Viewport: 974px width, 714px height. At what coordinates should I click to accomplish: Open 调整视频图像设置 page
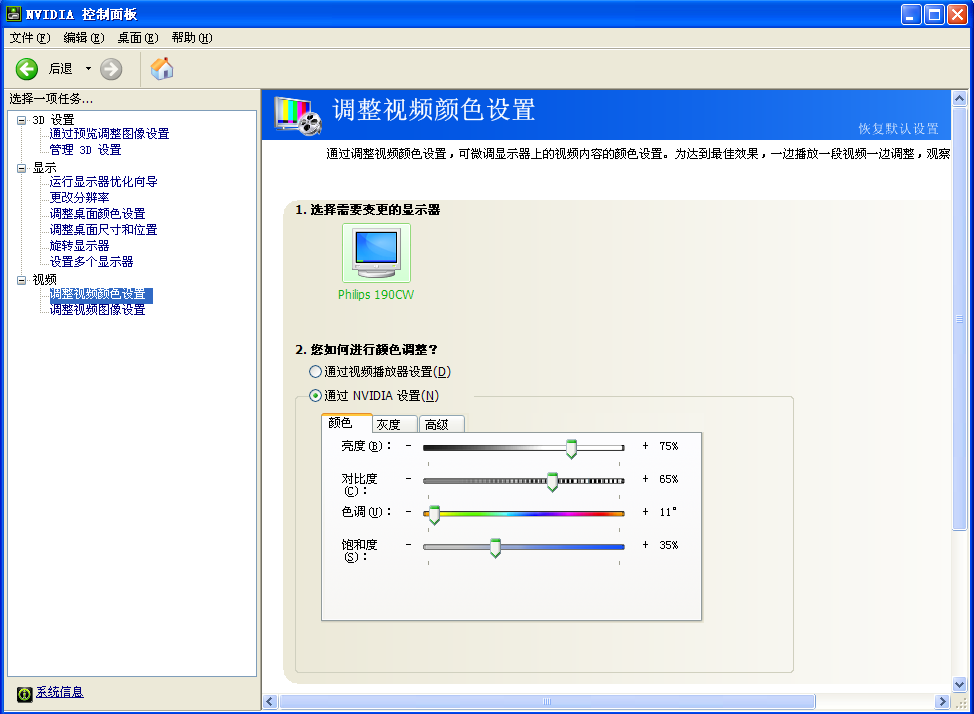(x=98, y=310)
